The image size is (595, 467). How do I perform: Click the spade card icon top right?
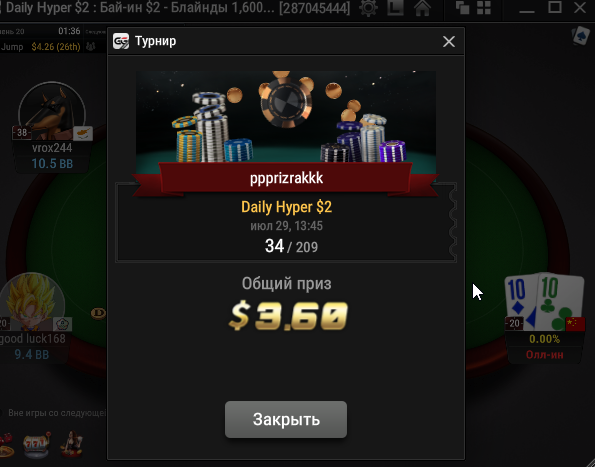click(x=581, y=36)
